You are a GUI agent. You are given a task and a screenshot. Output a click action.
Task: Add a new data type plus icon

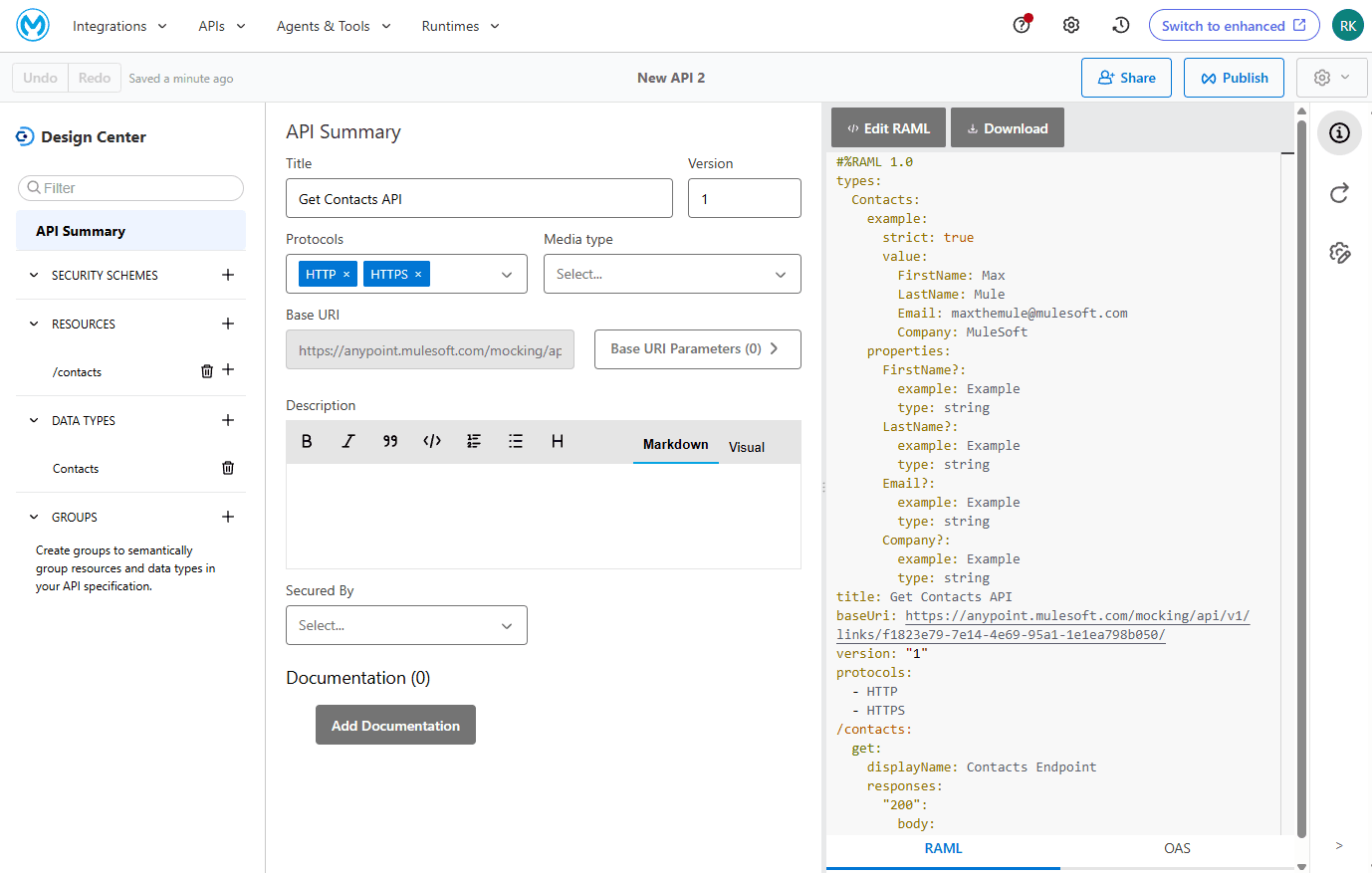(x=228, y=420)
